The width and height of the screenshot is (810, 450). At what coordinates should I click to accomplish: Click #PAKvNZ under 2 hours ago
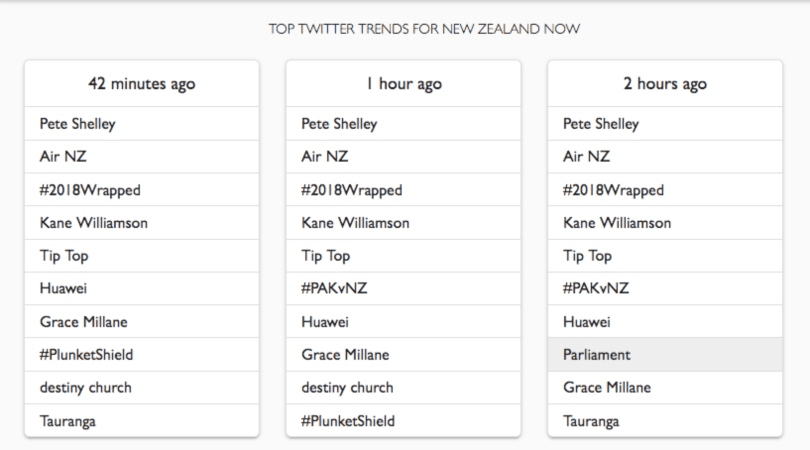point(597,289)
